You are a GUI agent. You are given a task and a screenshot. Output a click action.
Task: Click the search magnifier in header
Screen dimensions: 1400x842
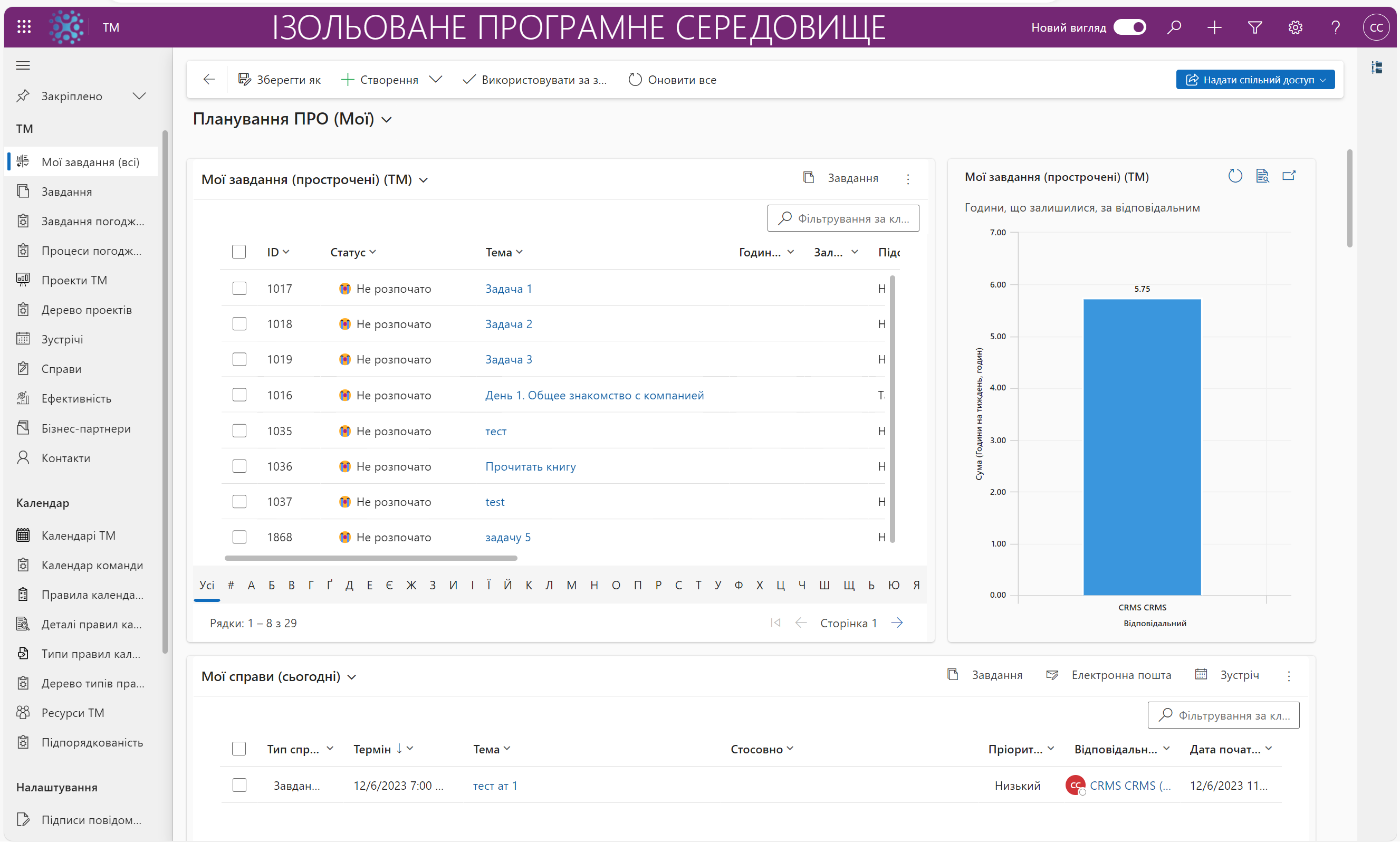tap(1174, 27)
